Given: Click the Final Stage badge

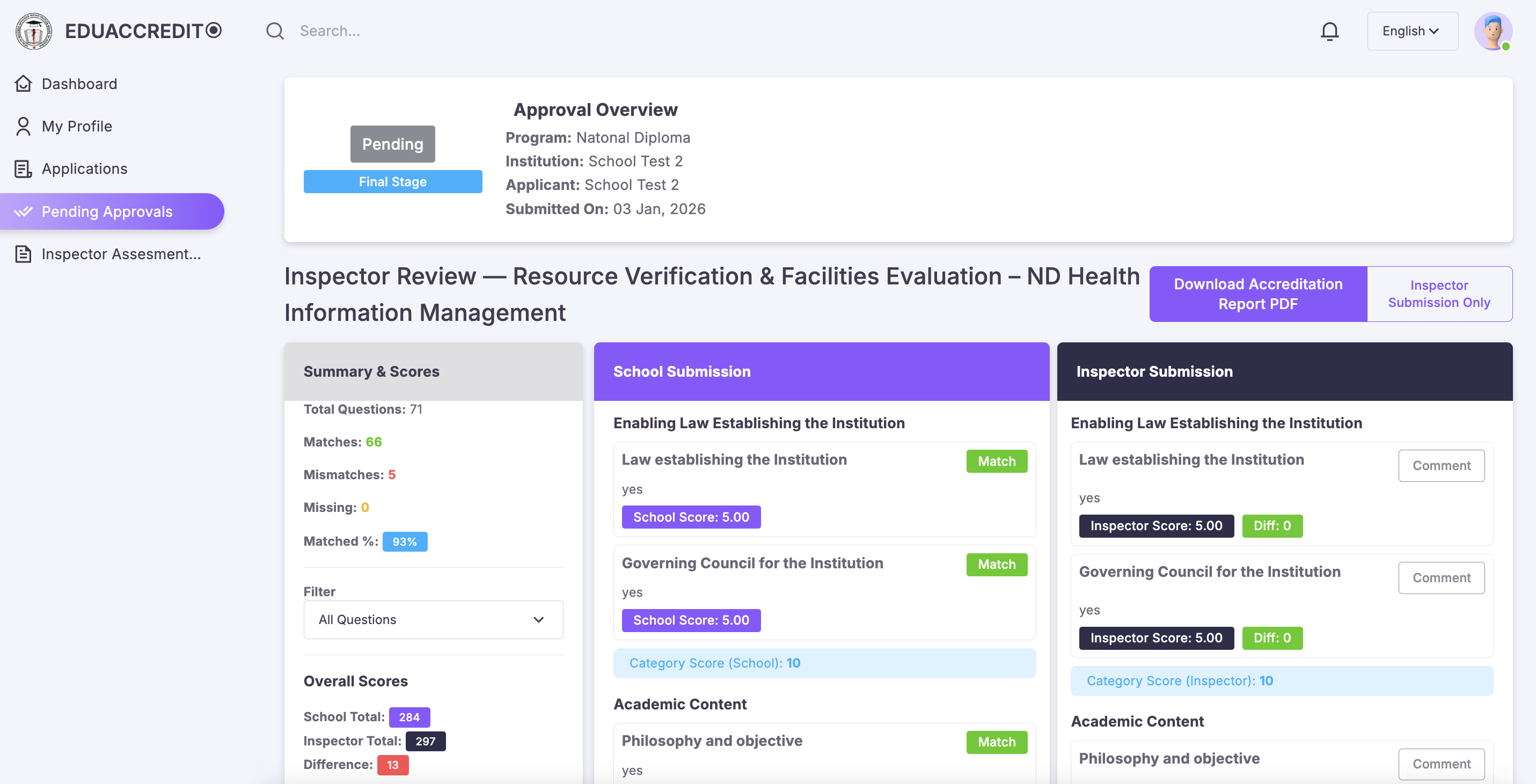Looking at the screenshot, I should [392, 182].
